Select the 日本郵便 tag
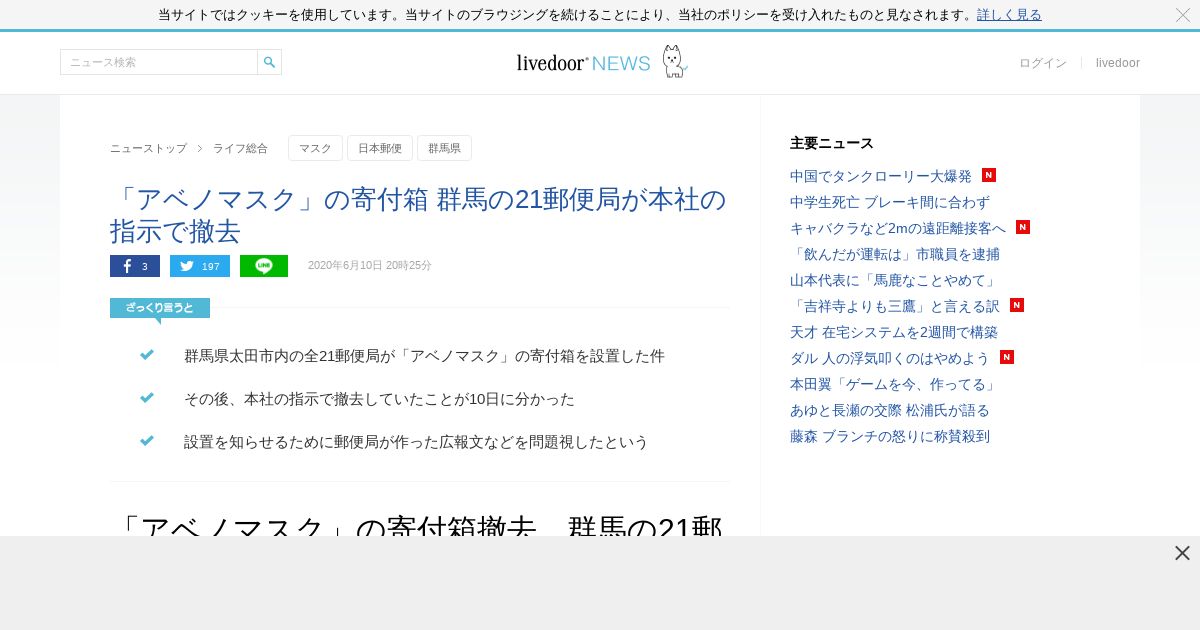This screenshot has height=630, width=1200. (380, 148)
